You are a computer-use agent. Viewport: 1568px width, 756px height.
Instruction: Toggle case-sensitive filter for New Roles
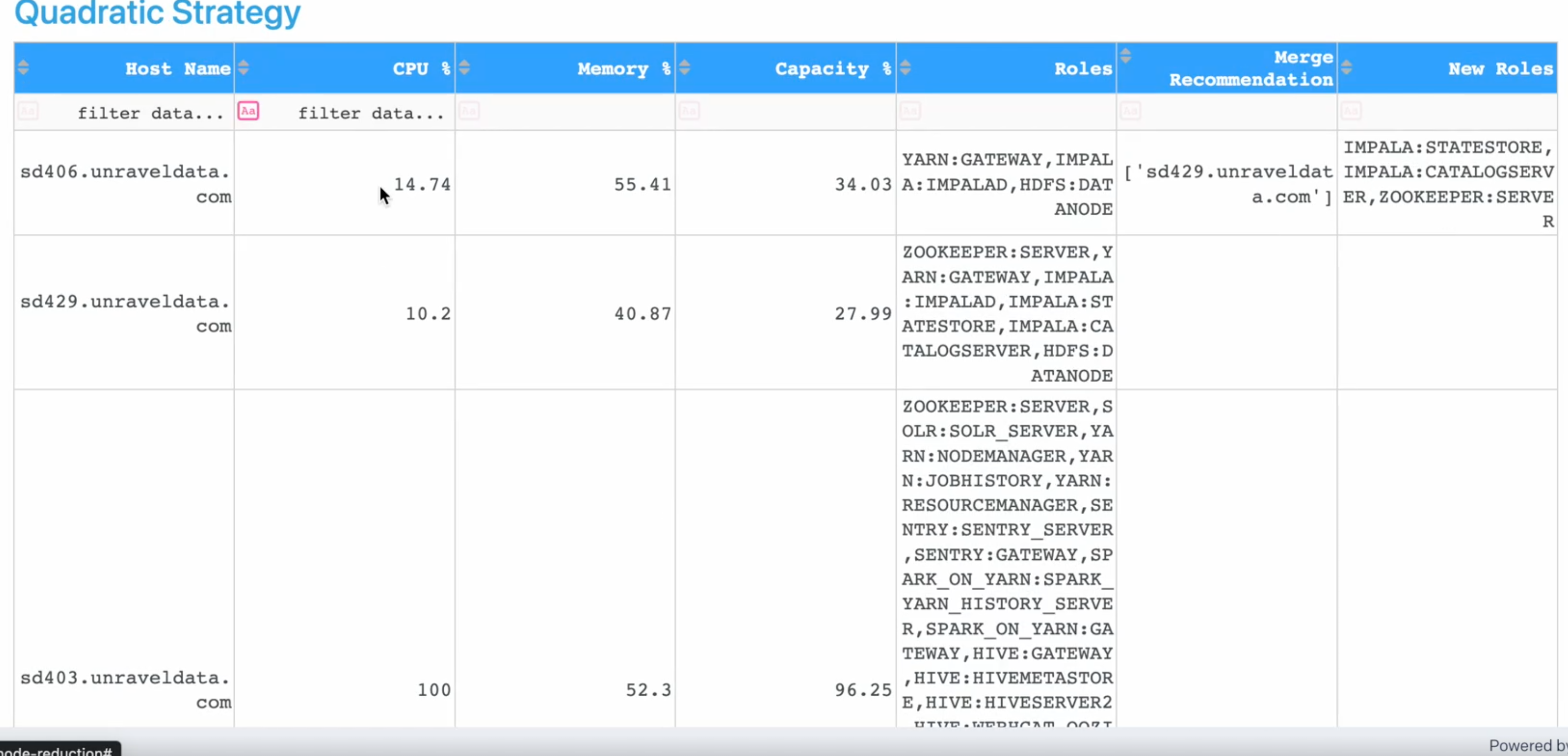coord(1351,111)
